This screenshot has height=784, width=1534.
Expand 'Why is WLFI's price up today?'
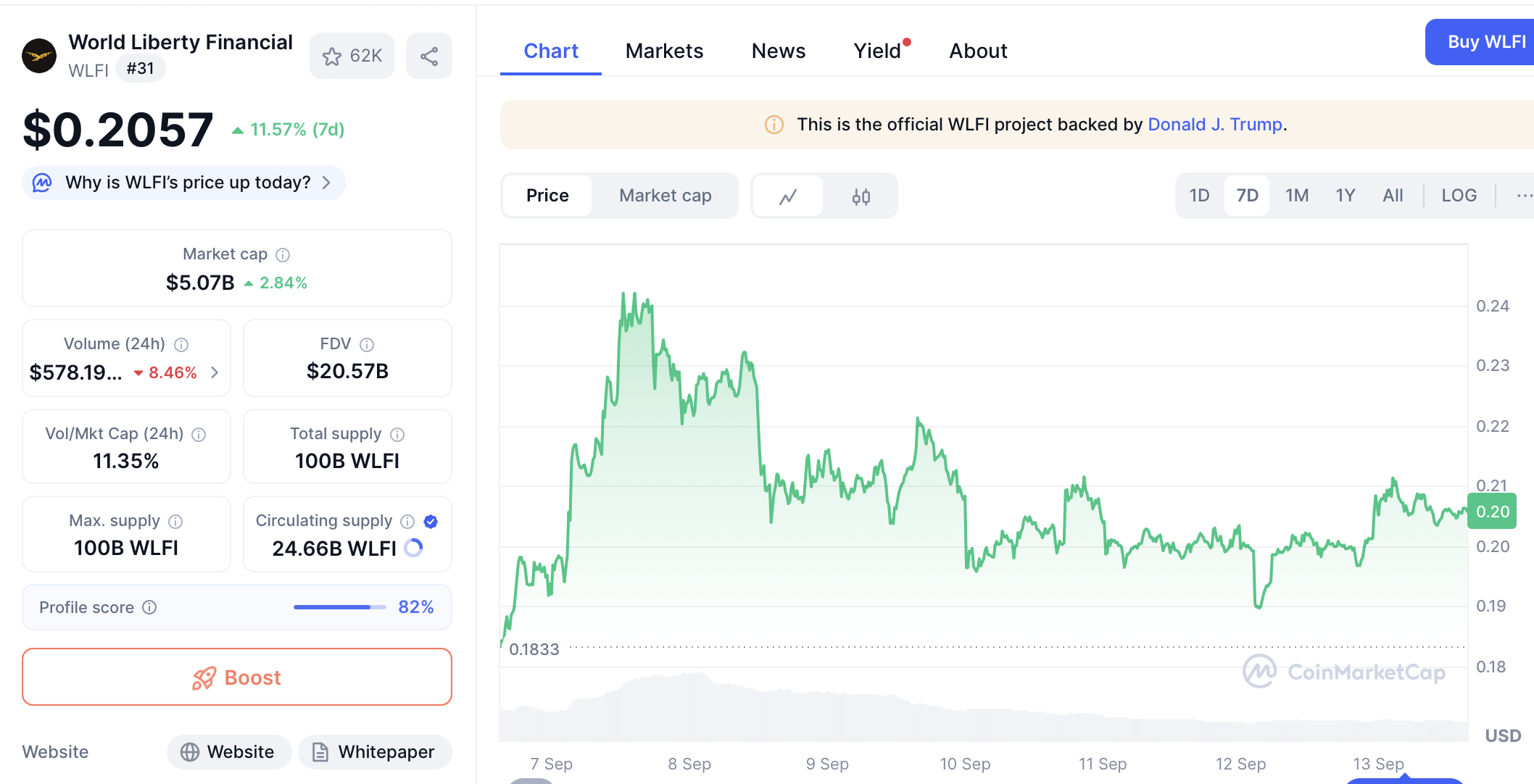pos(184,183)
